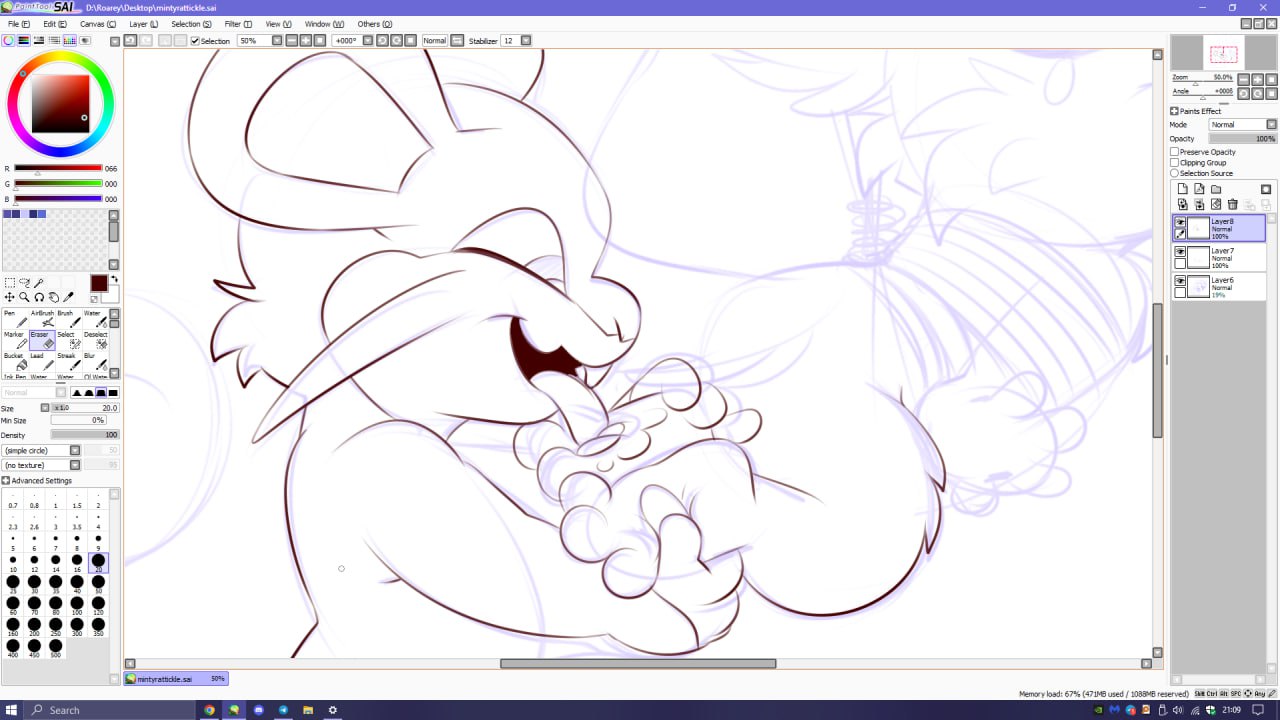This screenshot has width=1280, height=720.
Task: Enable the Preserve Opacity checkbox
Action: coord(1175,152)
